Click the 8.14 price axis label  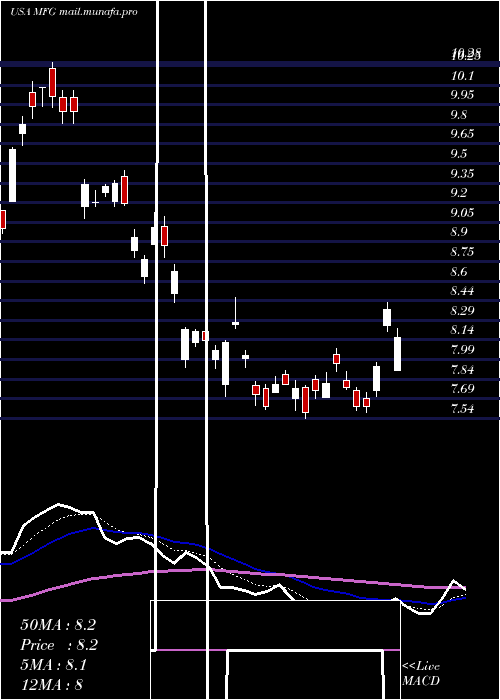[462, 330]
